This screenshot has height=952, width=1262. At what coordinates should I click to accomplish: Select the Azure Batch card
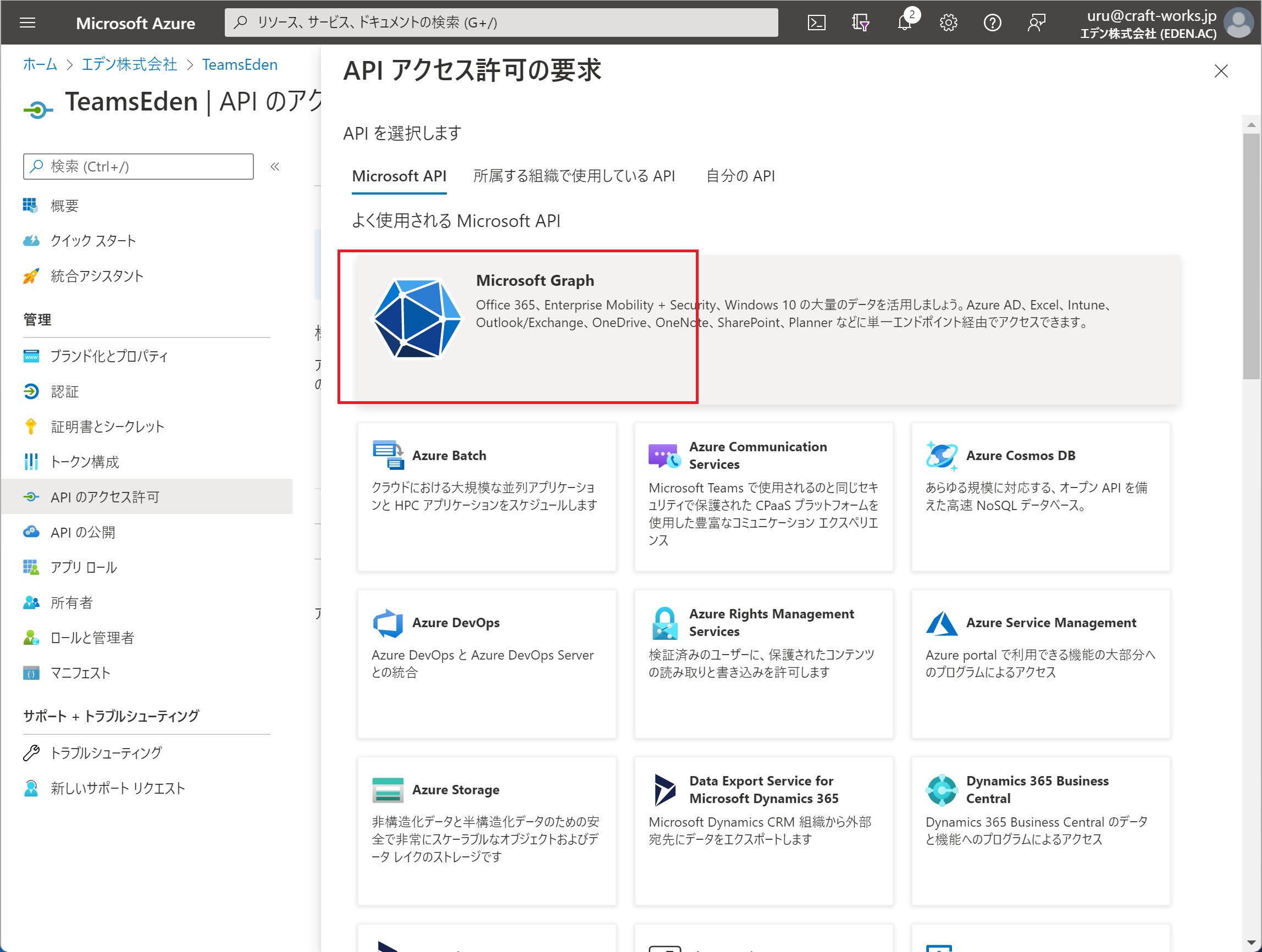pyautogui.click(x=486, y=496)
